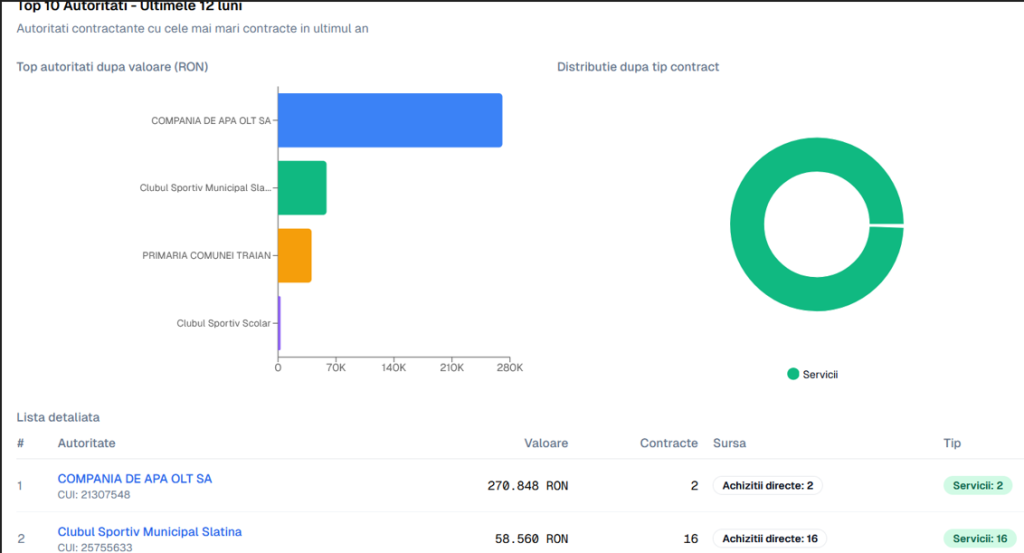Click the 'Achizitii directe: 16' badge

[x=769, y=539]
